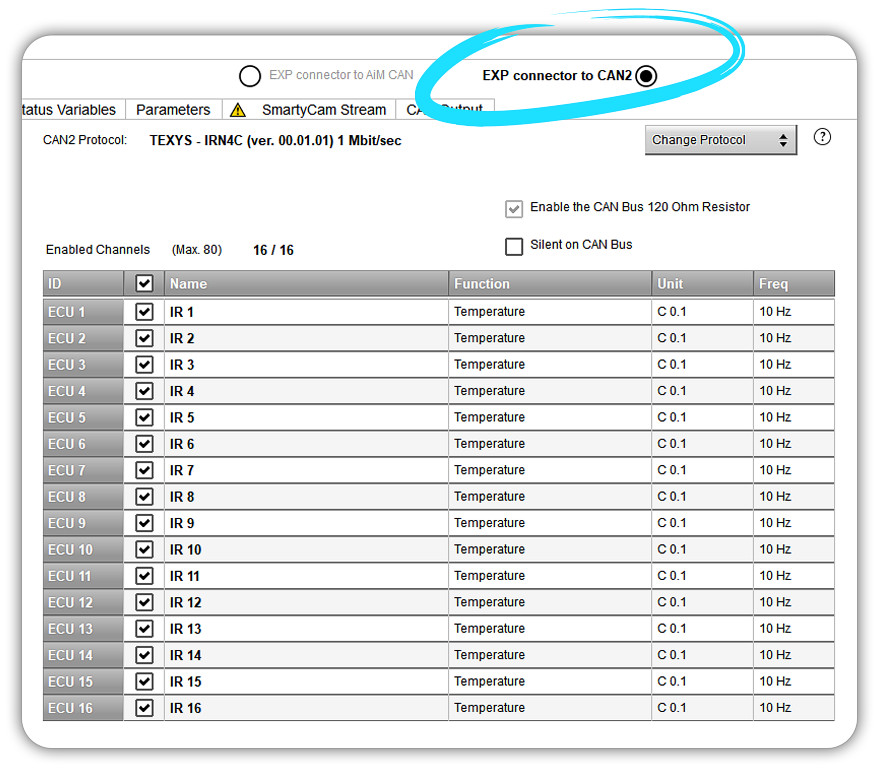Viewport: 877px width, 770px height.
Task: Select EXP connector to AiM CAN option
Action: 249,76
